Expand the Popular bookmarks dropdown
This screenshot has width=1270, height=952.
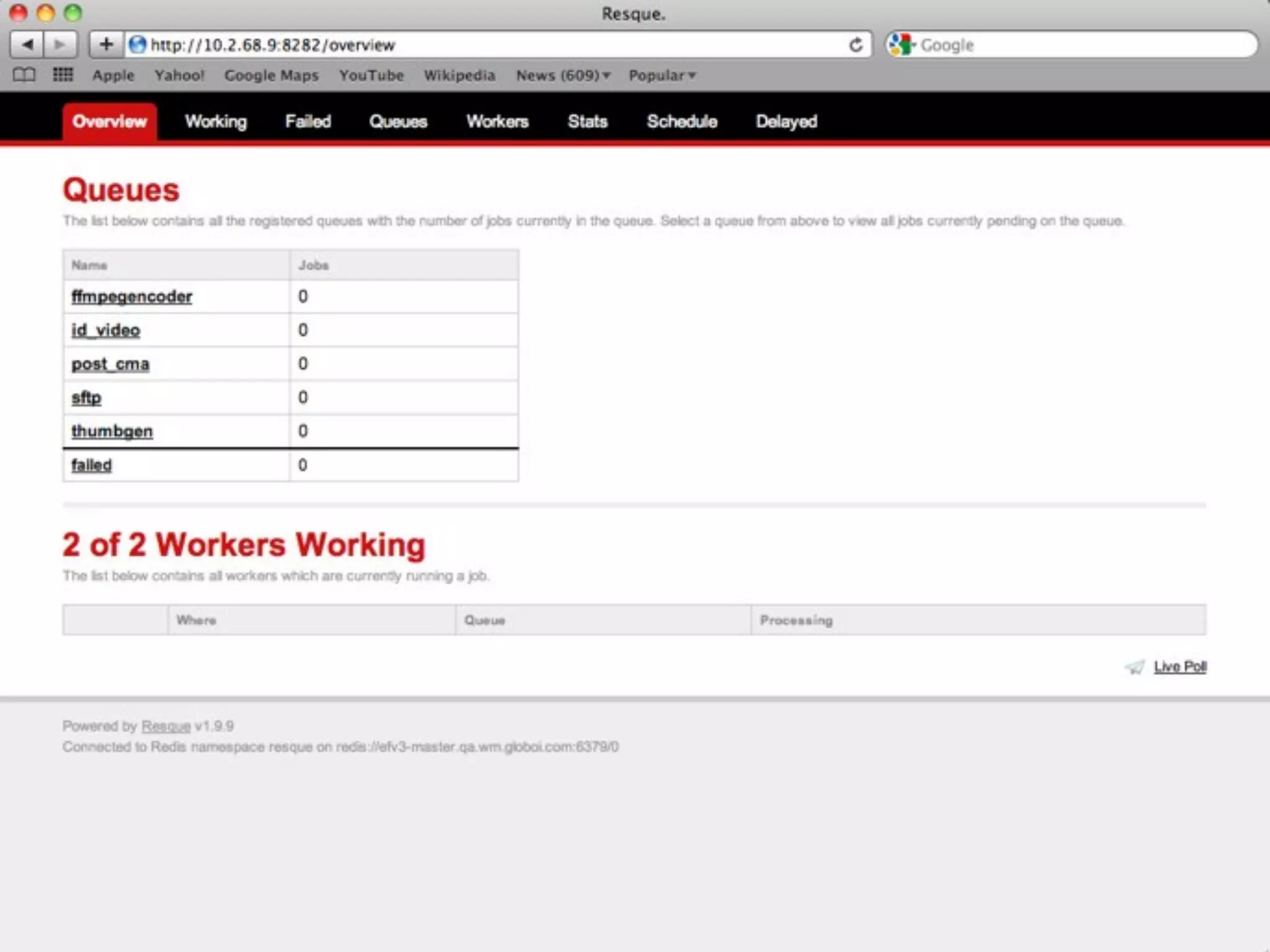click(x=662, y=76)
